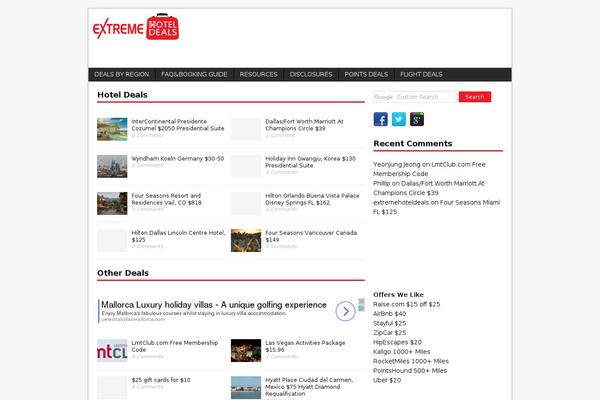Open Las Vegas Activities Package thumbnail

(246, 350)
